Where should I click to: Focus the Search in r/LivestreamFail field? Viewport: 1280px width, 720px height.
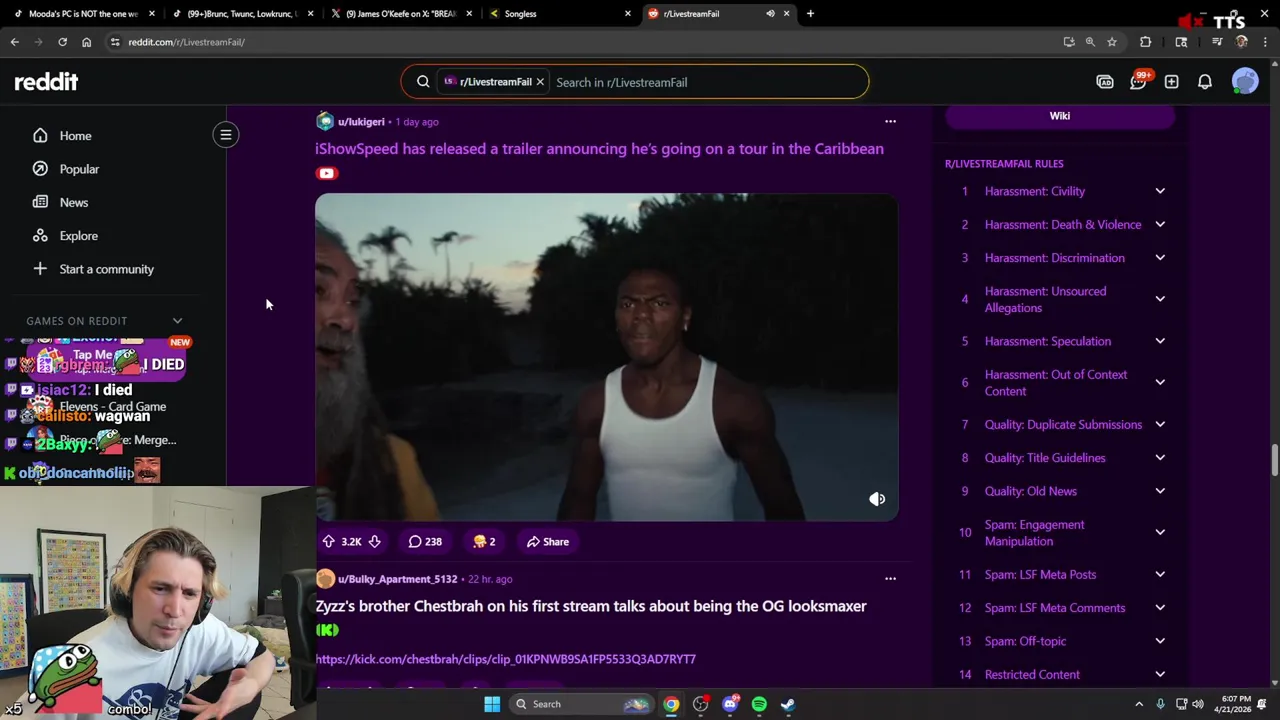pos(705,82)
